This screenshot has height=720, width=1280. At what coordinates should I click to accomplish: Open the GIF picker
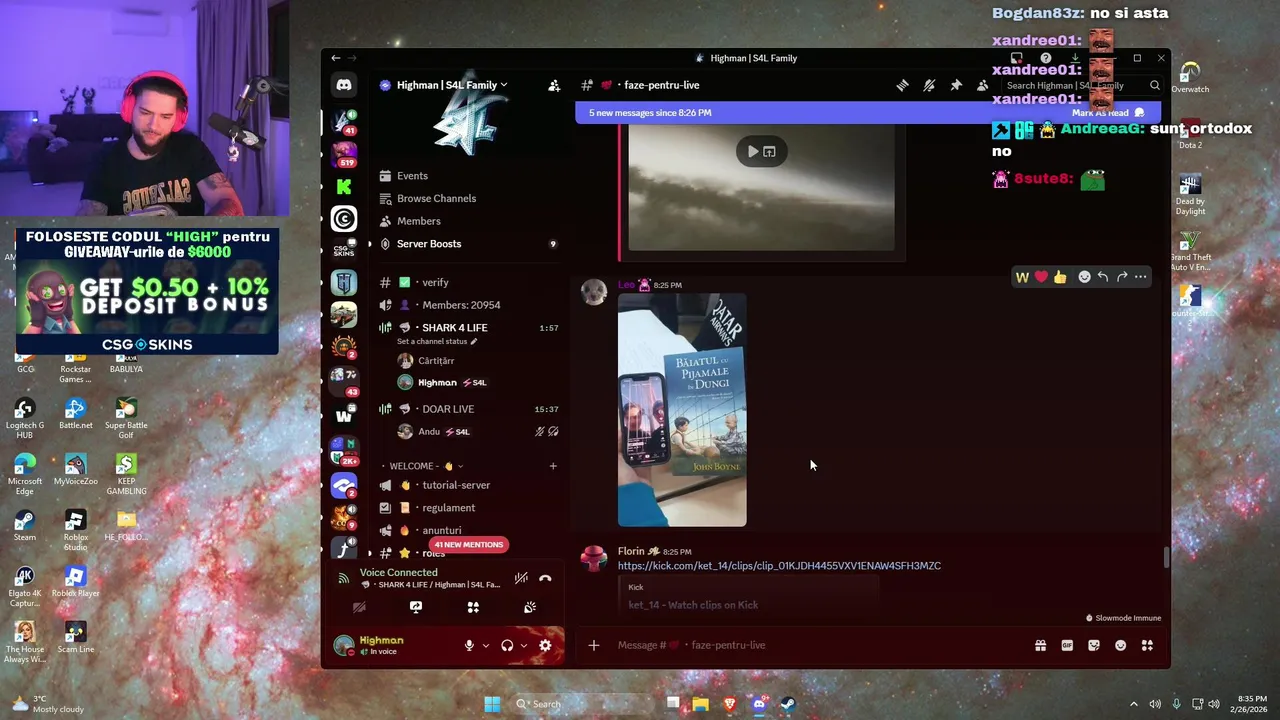click(1067, 646)
